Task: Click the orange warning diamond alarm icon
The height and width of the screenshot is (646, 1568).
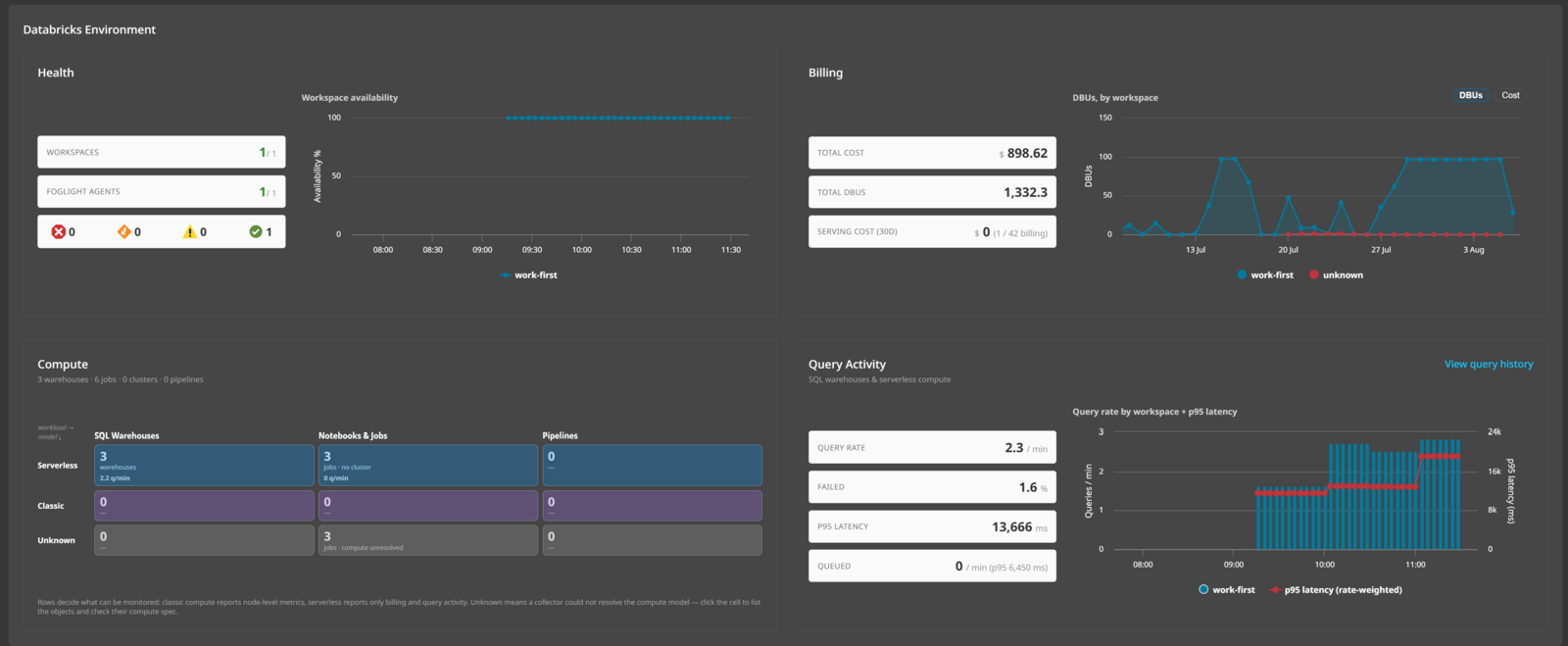Action: coord(123,231)
